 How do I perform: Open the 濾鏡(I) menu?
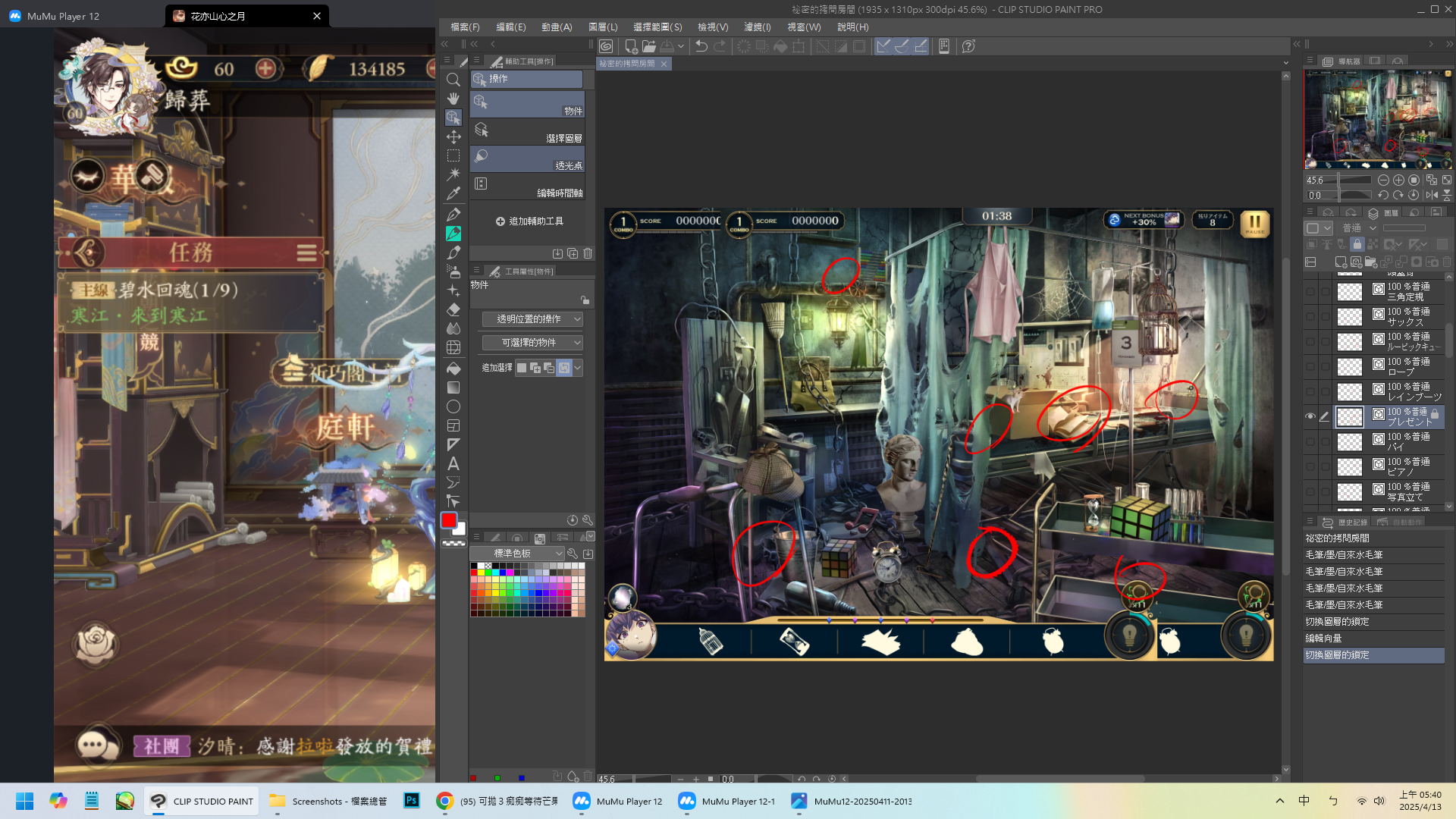tap(757, 27)
